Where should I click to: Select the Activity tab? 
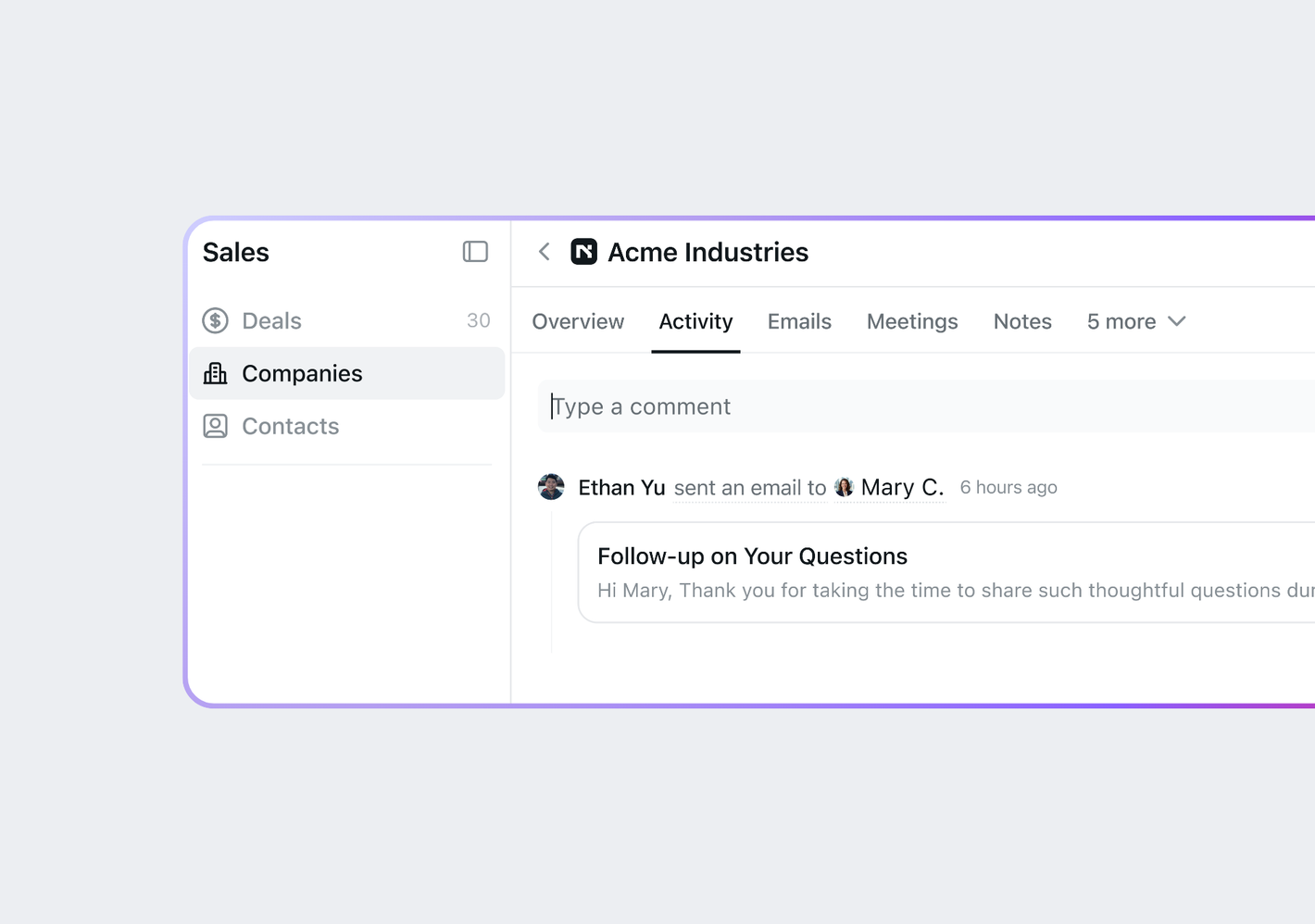(x=695, y=321)
